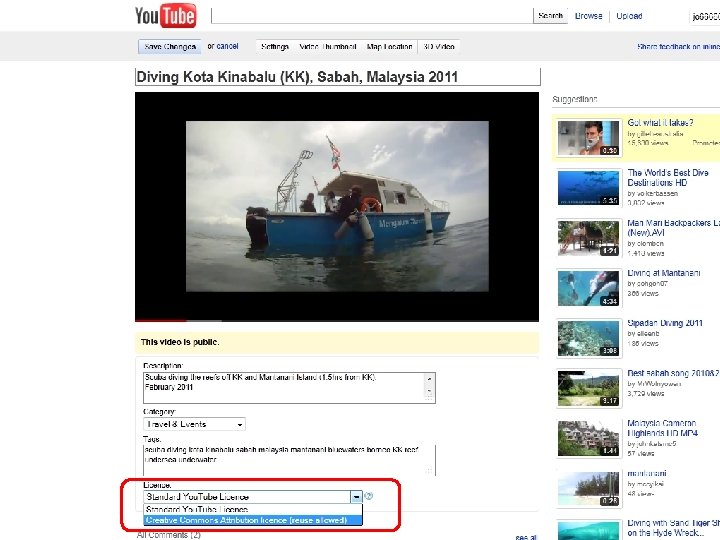Open Best Sabah song video thumbnail
The image size is (720, 540).
(589, 388)
